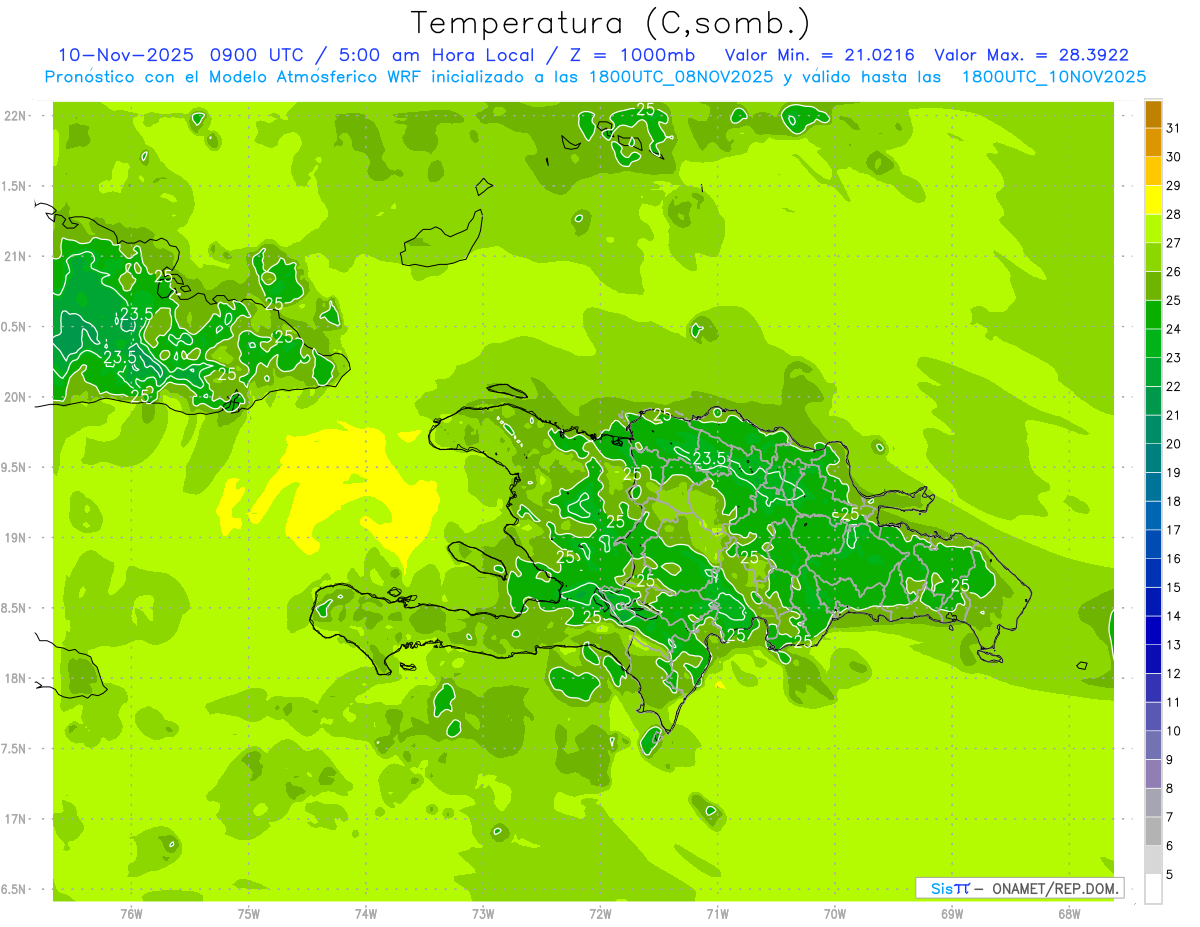Click "Valor Max. = 28.3922" value

(x=1031, y=55)
